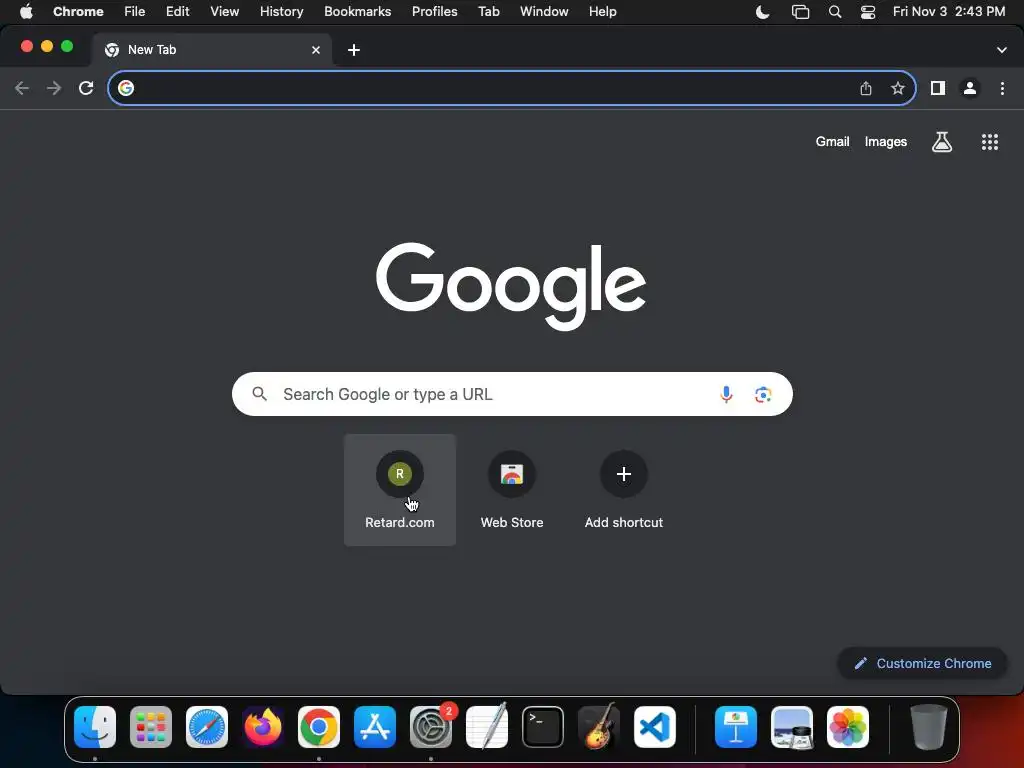
Task: Open the Chrome application menu
Action: pyautogui.click(x=78, y=12)
